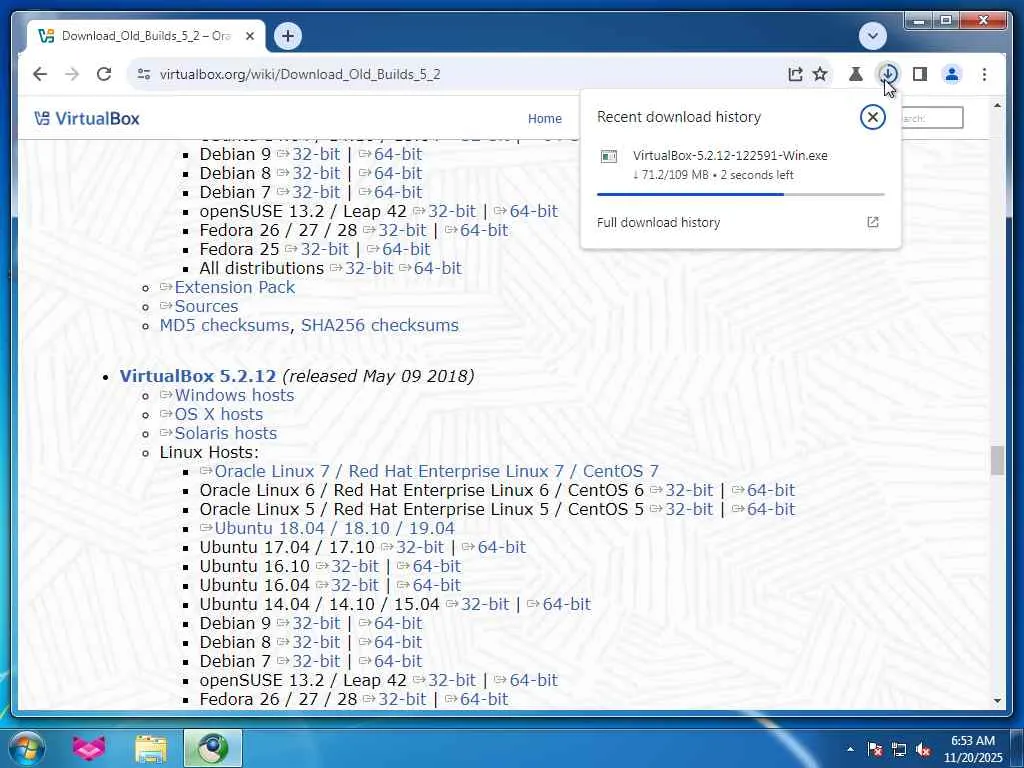Bookmark this page with the star icon
Image resolution: width=1024 pixels, height=768 pixels.
(820, 74)
